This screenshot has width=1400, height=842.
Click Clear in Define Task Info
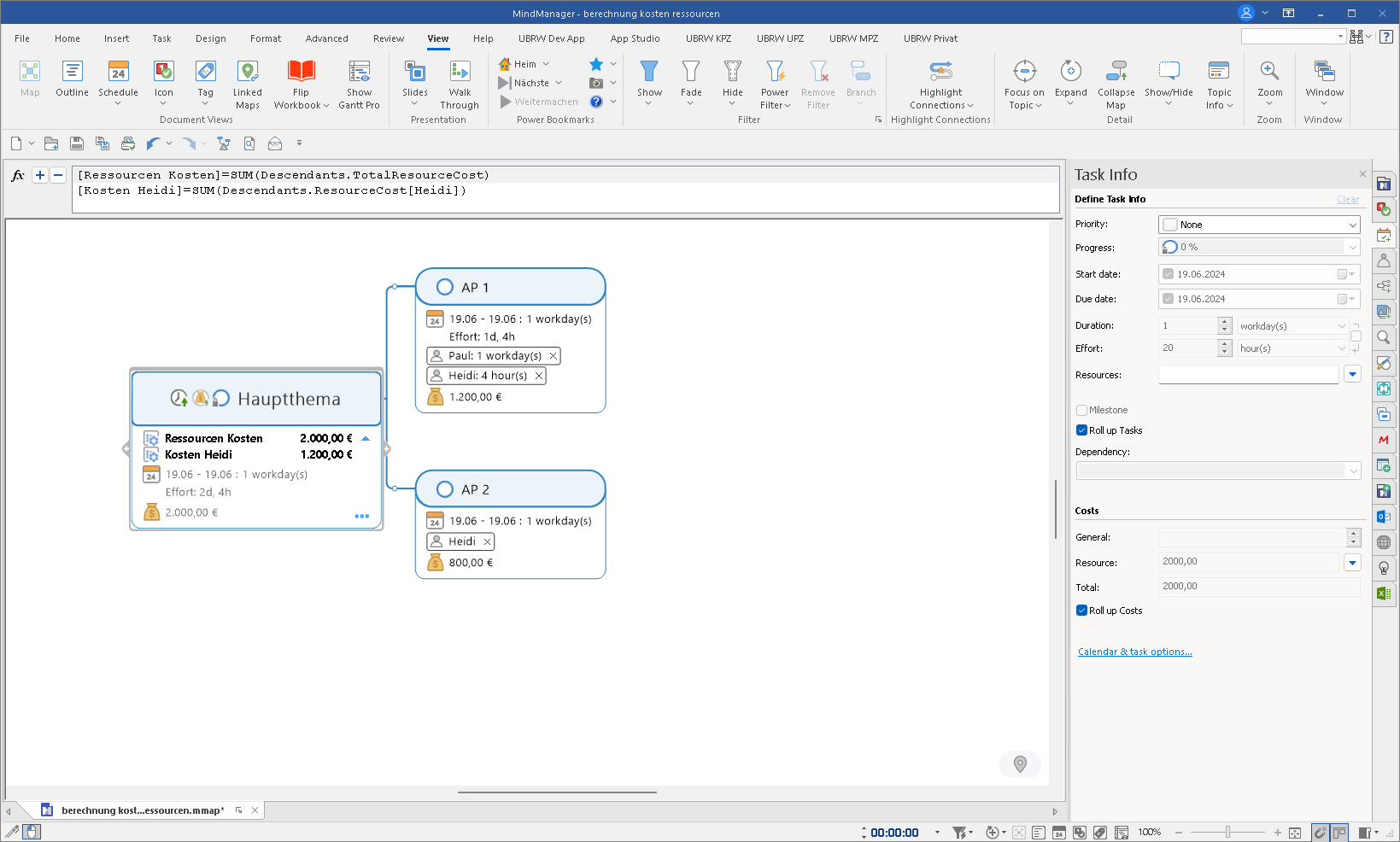pyautogui.click(x=1347, y=199)
